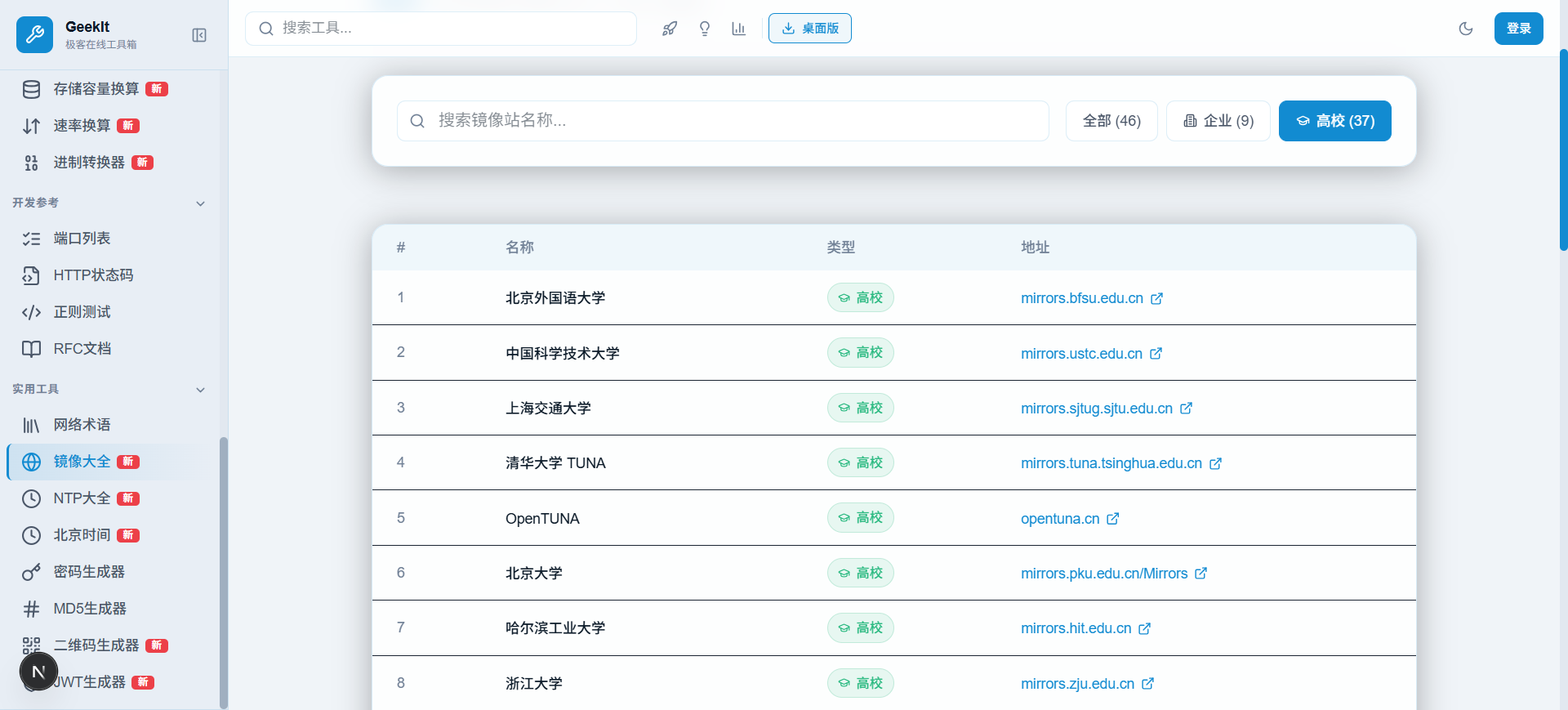Click 高校 badge in 上海交通大学 row
Screen dimensions: 1568x710
pyautogui.click(x=861, y=408)
